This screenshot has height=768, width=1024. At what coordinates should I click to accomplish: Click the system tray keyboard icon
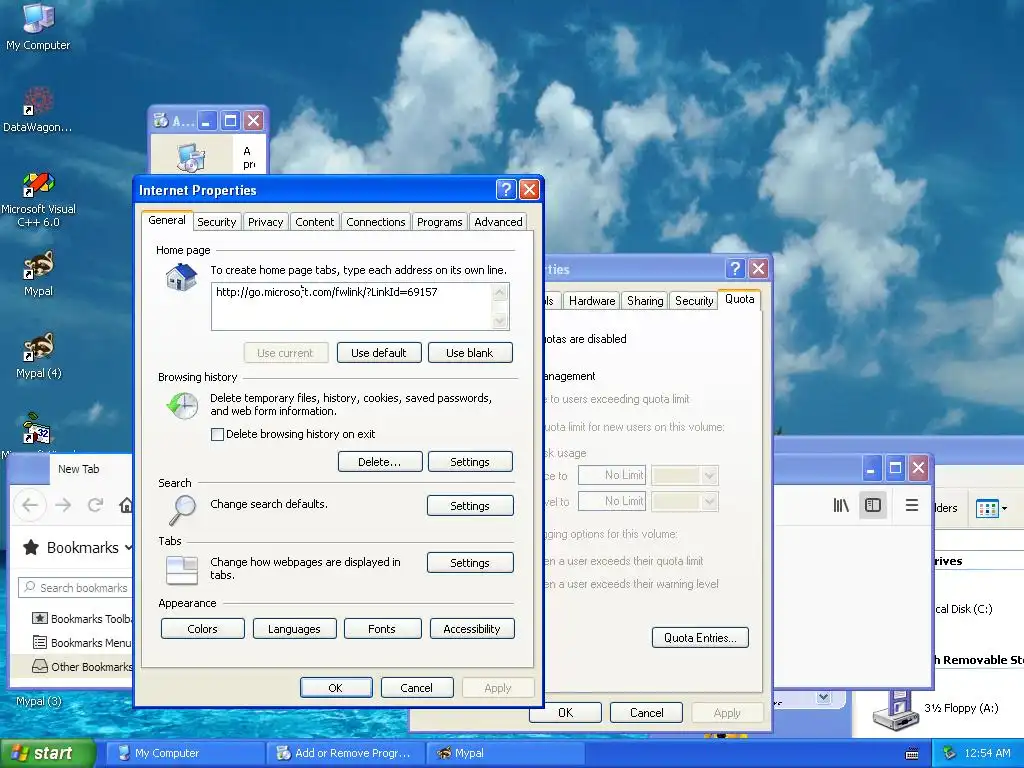click(912, 754)
